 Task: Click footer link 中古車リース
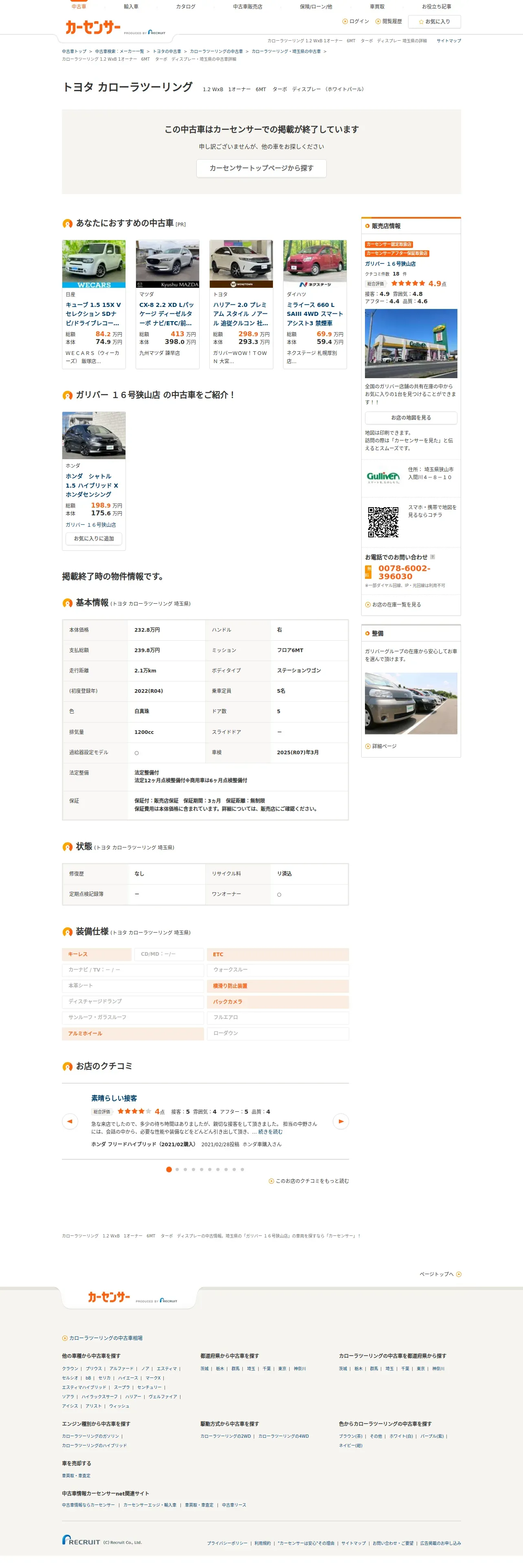234,1504
